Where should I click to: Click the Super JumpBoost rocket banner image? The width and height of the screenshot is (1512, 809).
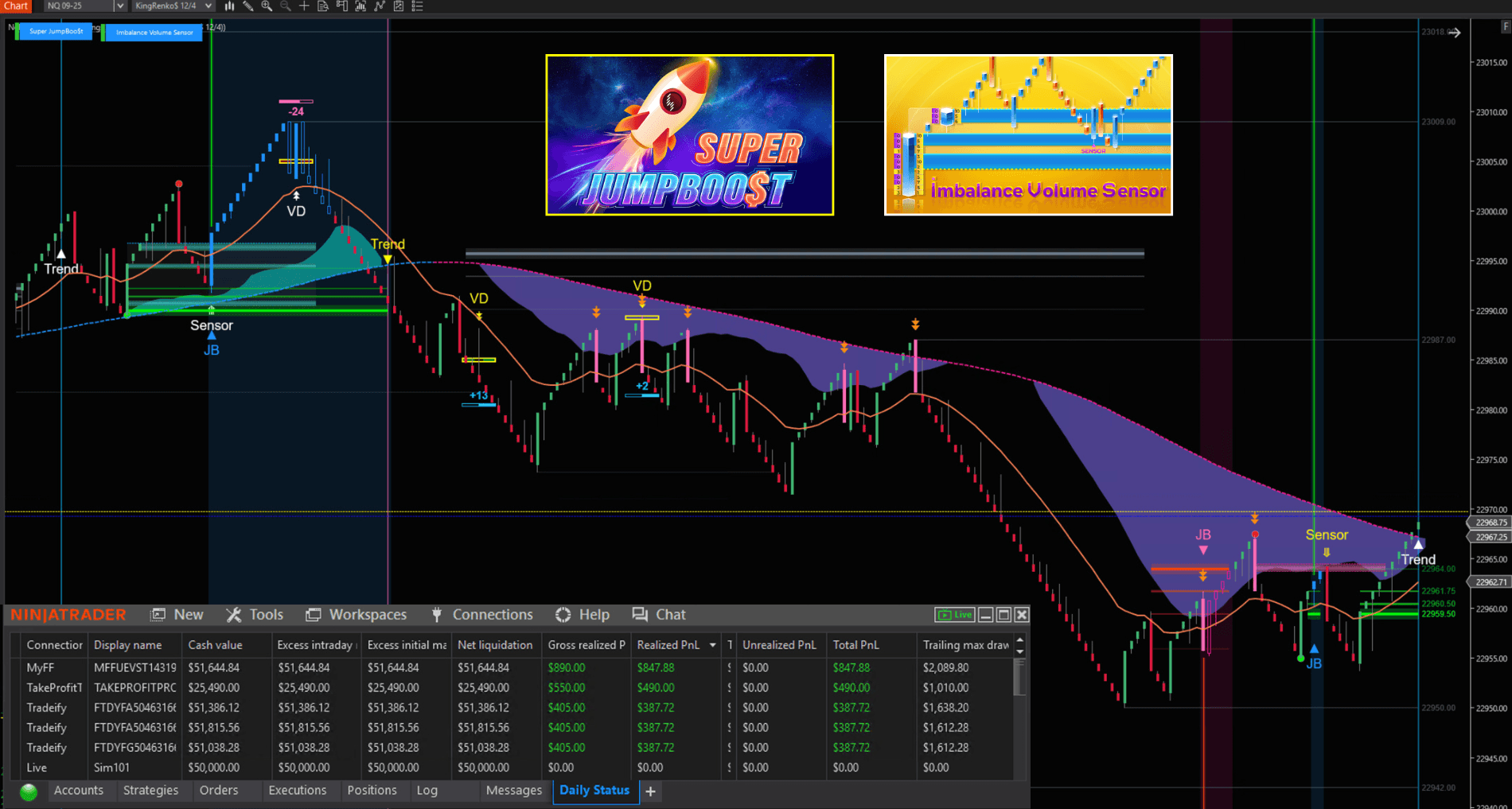(x=689, y=134)
